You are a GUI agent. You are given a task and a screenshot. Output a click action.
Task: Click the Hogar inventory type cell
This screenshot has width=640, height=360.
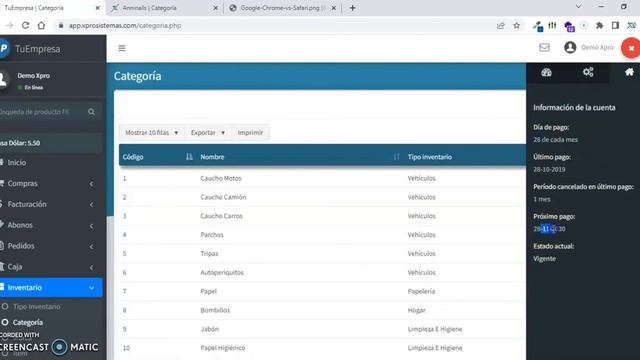(416, 310)
